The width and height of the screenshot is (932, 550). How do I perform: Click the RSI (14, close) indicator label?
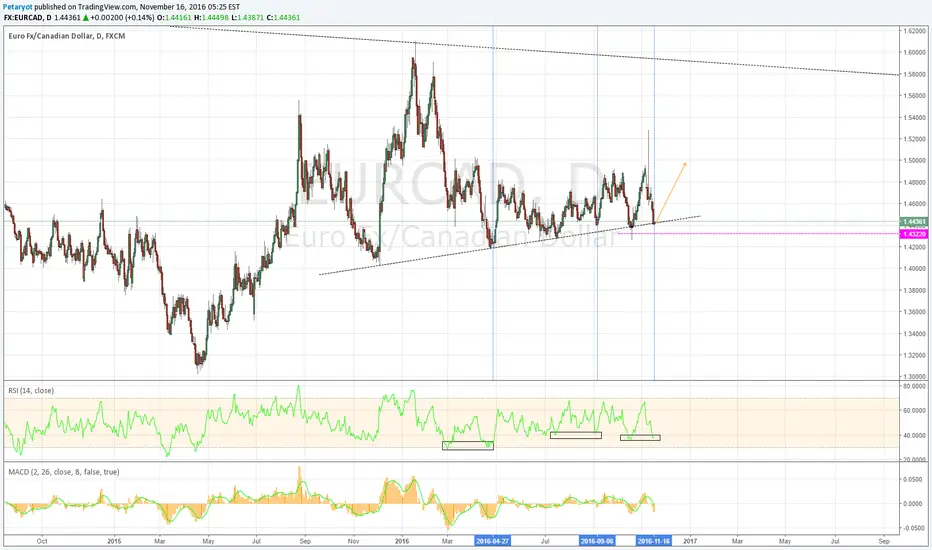[31, 391]
